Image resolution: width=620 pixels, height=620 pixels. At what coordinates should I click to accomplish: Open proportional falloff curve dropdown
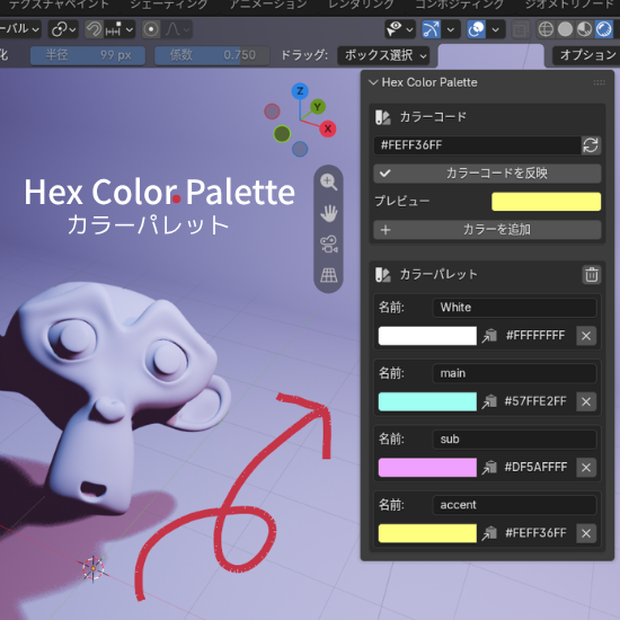[x=177, y=29]
